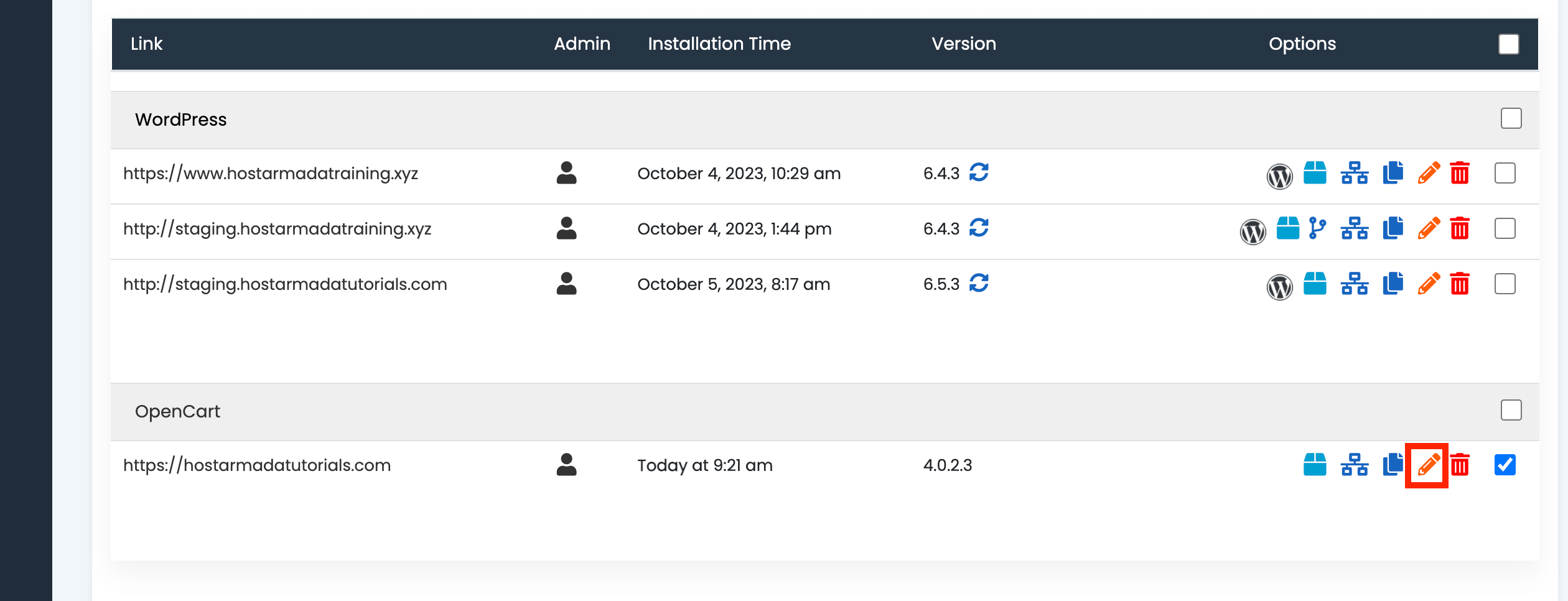Edit the OpenCart installation pencil icon
Screen dimensions: 1568x601
click(1429, 465)
